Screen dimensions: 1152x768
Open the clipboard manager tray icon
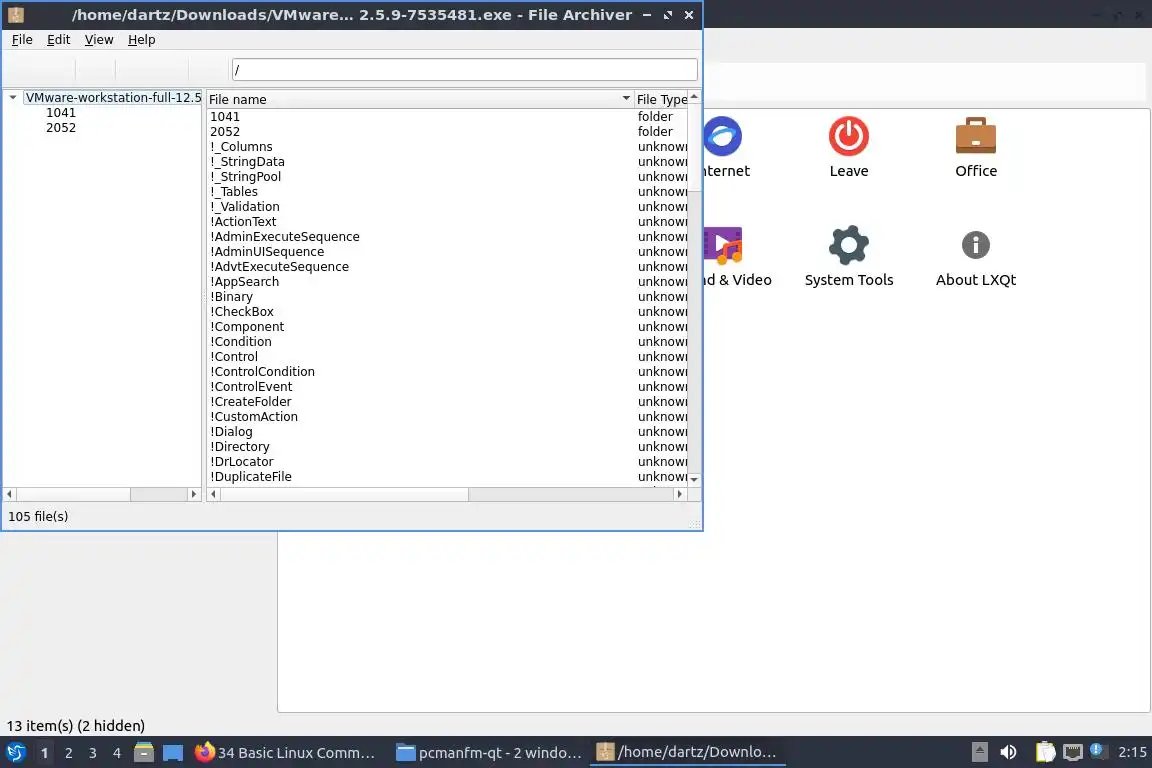[1045, 753]
